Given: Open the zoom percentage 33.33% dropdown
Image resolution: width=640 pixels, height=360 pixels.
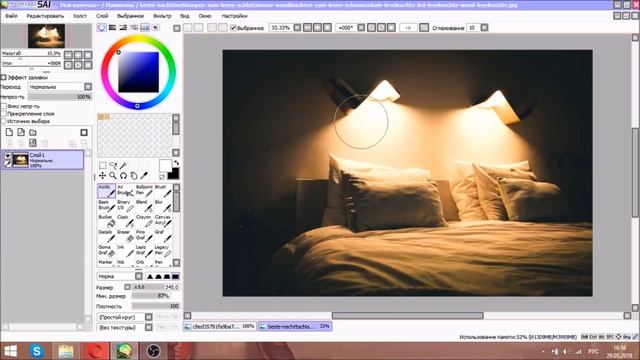Looking at the screenshot, I should [298, 28].
